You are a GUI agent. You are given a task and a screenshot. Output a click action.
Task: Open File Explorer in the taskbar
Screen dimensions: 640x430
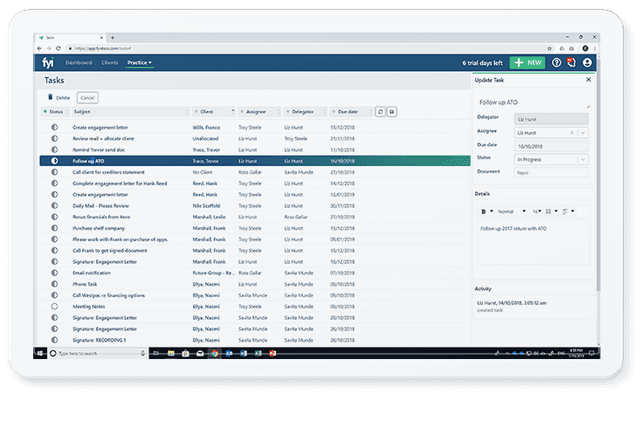point(171,353)
